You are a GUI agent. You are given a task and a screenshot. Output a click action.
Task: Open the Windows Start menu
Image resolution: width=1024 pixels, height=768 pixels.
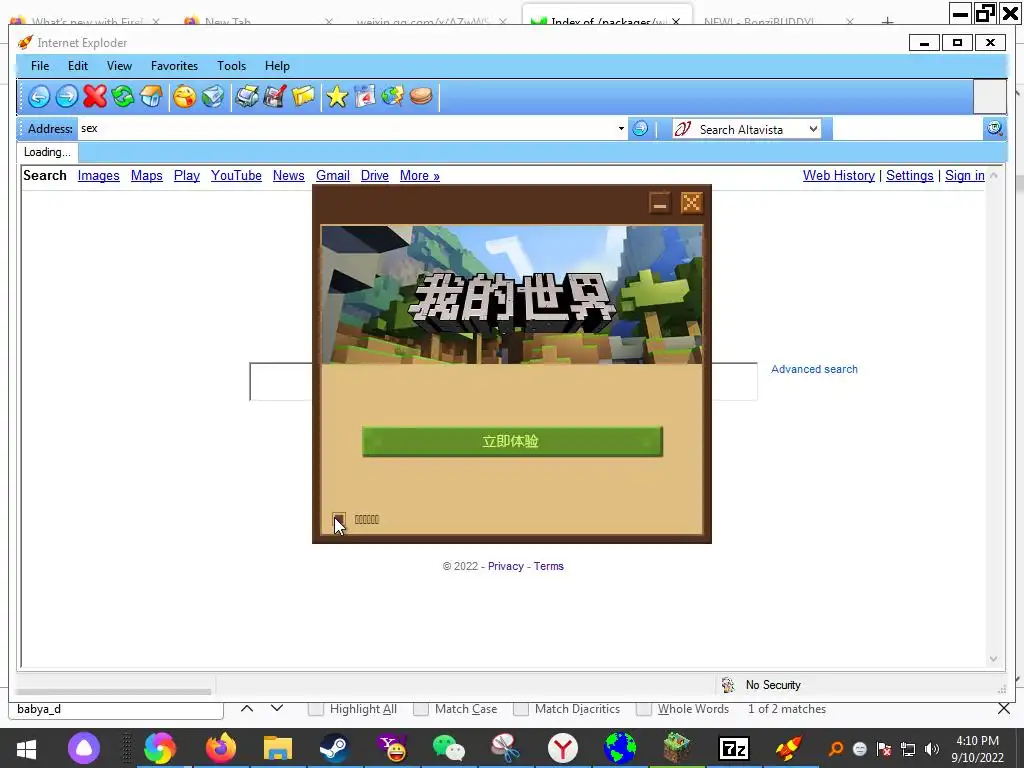(x=26, y=748)
